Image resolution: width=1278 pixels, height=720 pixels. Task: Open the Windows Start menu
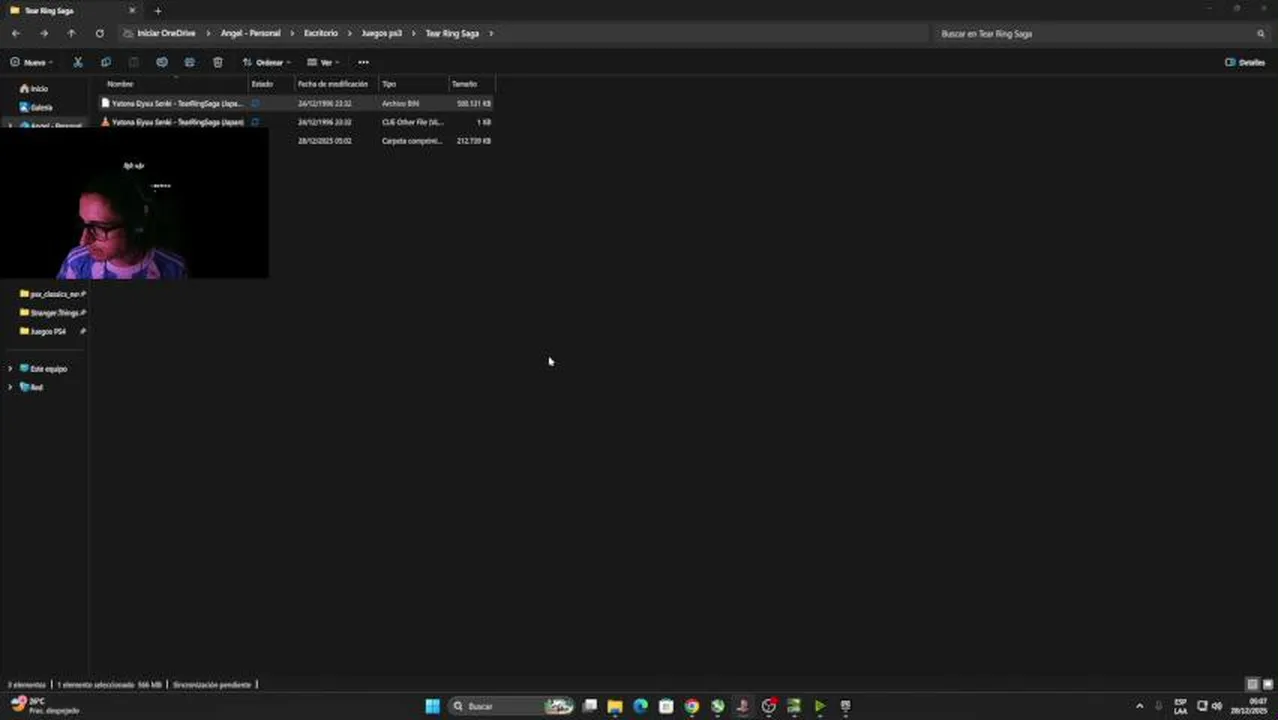[x=432, y=706]
